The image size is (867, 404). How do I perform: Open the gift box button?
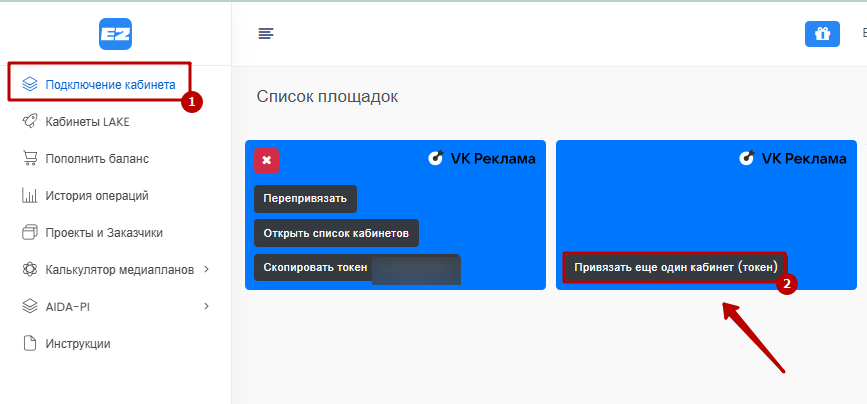pos(822,34)
